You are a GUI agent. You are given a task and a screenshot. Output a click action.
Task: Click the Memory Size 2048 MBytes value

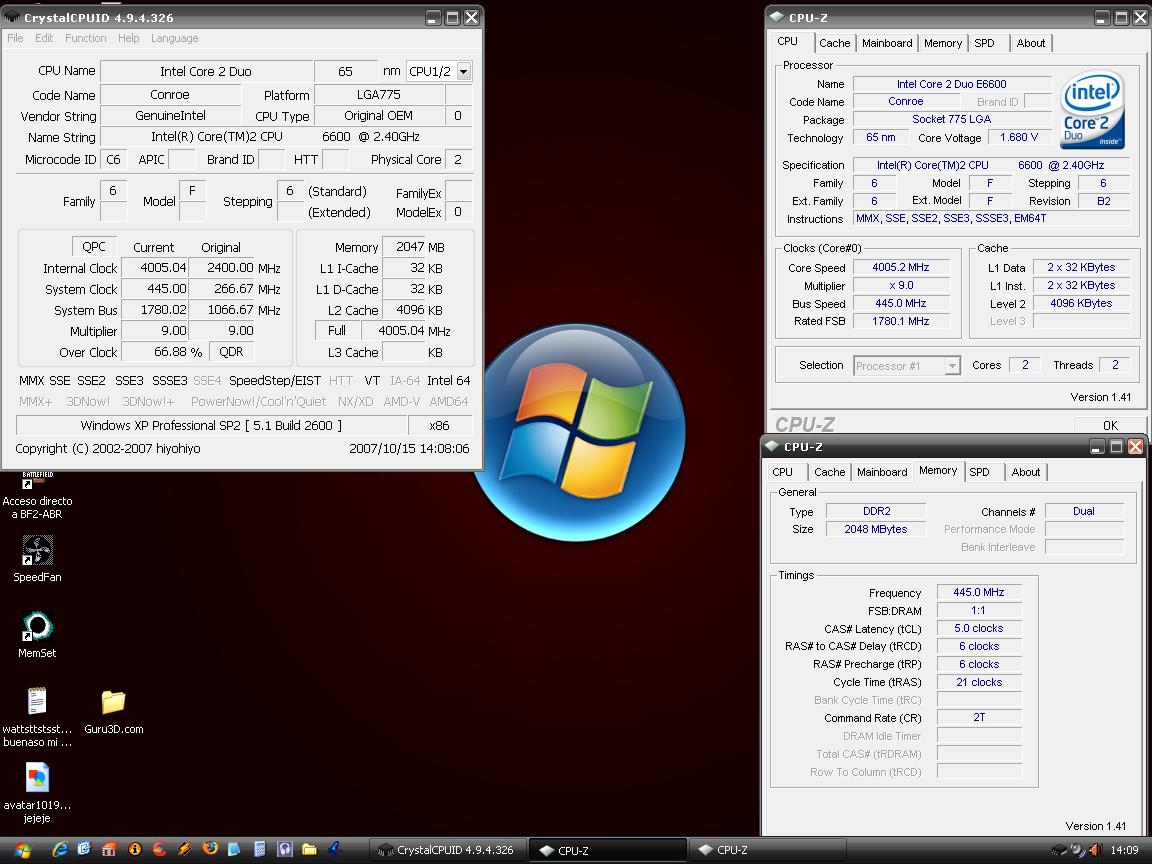coord(876,529)
